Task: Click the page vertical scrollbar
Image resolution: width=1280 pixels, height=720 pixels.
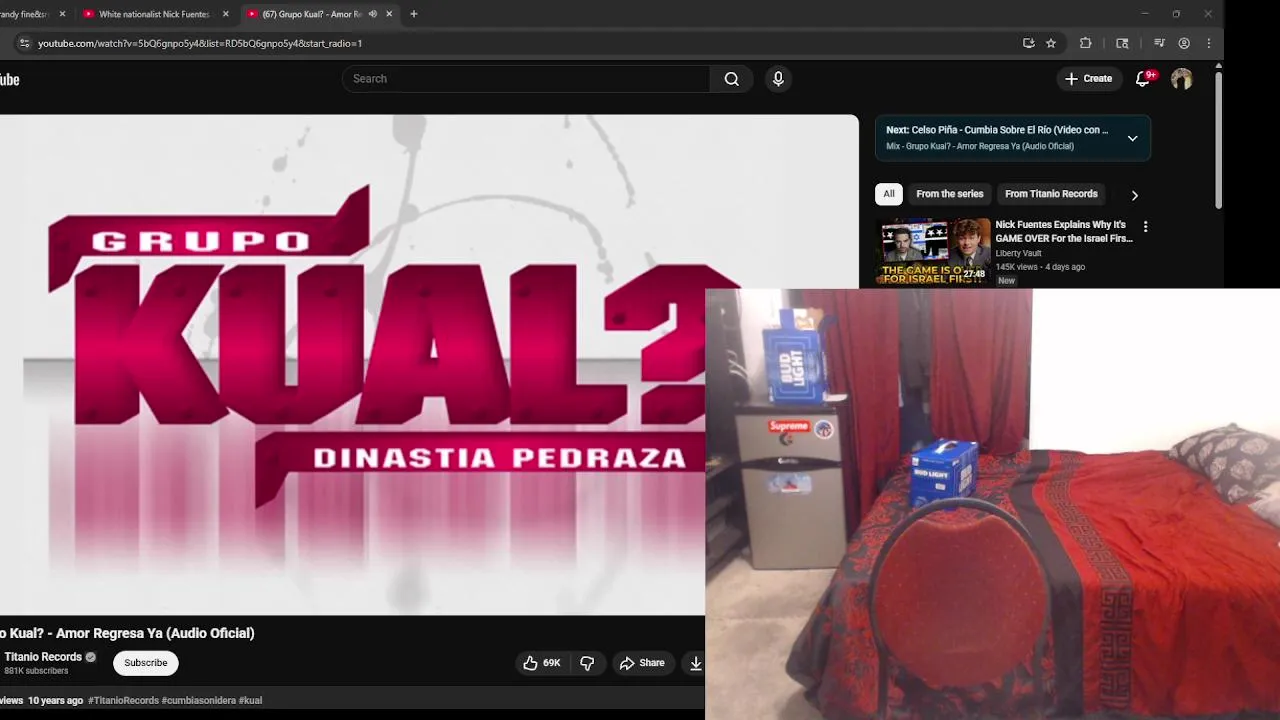Action: [1218, 140]
